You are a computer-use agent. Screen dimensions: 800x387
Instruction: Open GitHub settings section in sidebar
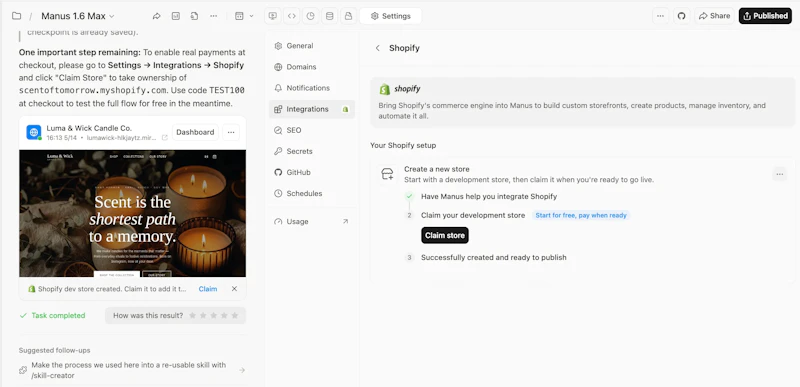[x=312, y=172]
